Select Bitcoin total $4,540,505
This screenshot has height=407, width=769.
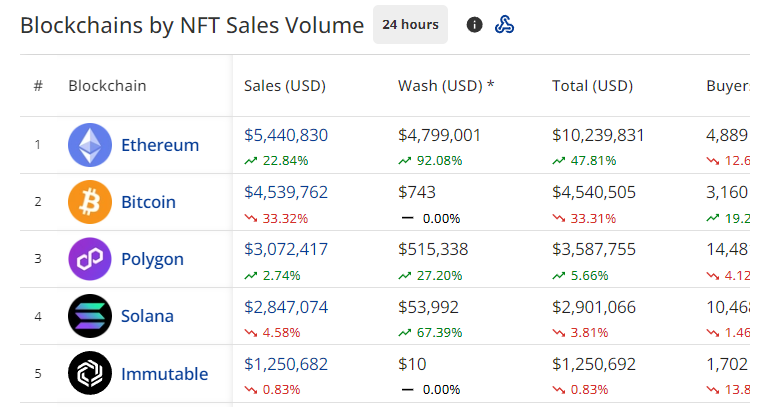coord(594,192)
